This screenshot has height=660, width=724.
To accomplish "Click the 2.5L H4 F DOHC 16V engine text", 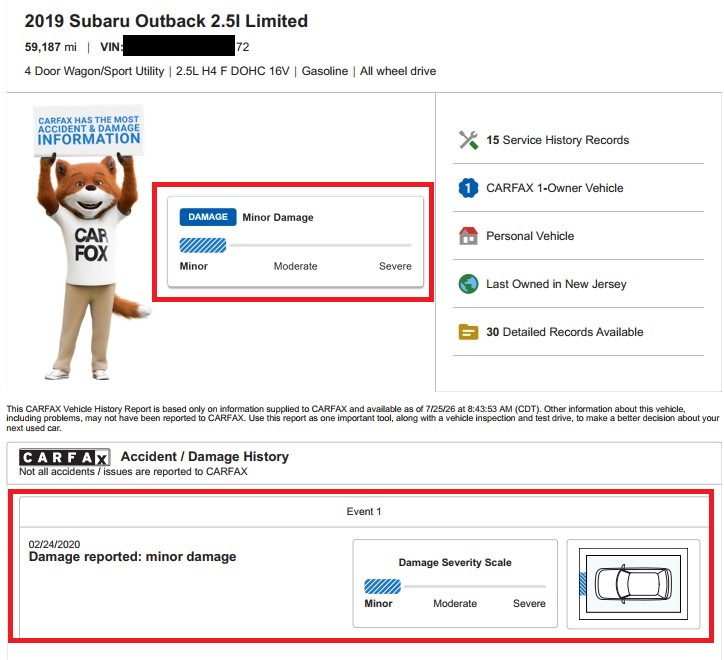I will (232, 71).
